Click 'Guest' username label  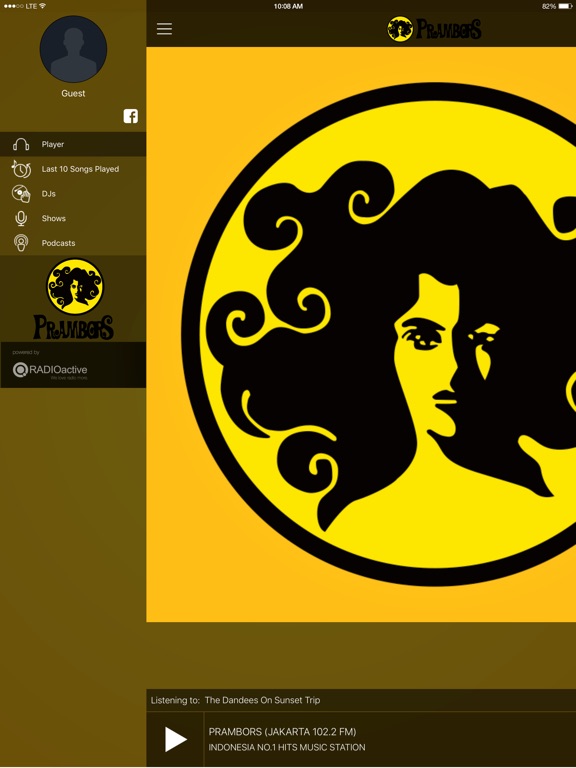pyautogui.click(x=73, y=93)
